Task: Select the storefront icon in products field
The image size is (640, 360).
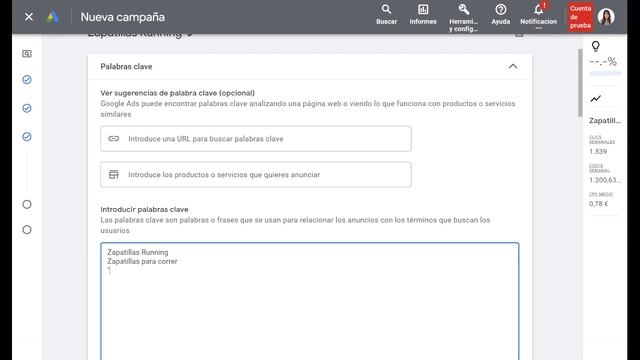Action: 113,175
